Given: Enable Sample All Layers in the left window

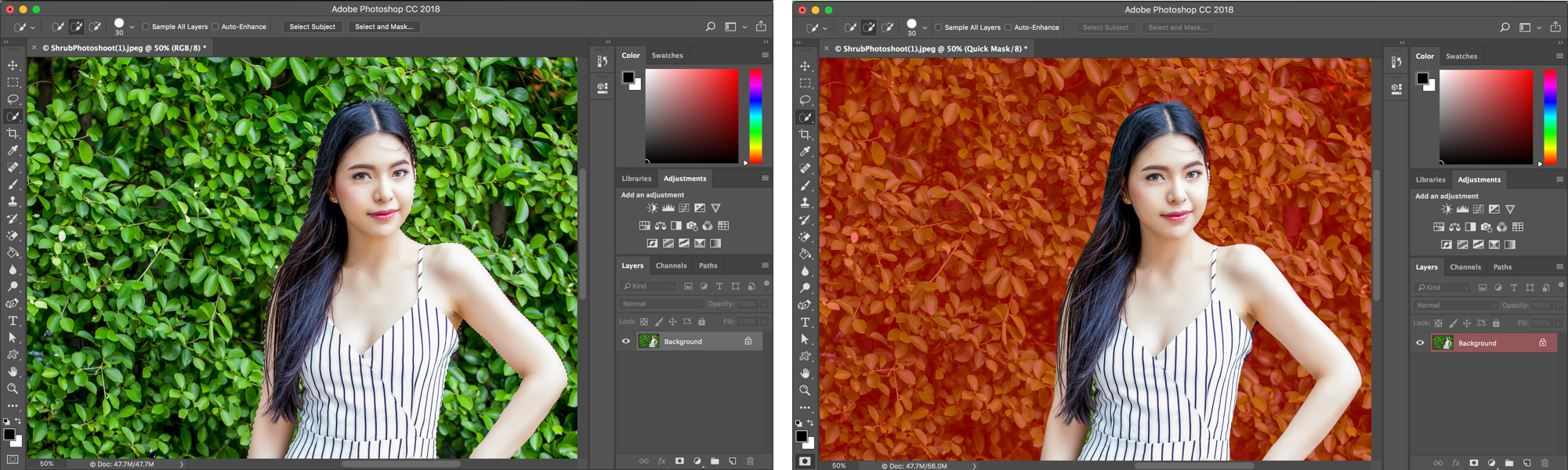Looking at the screenshot, I should click(146, 27).
